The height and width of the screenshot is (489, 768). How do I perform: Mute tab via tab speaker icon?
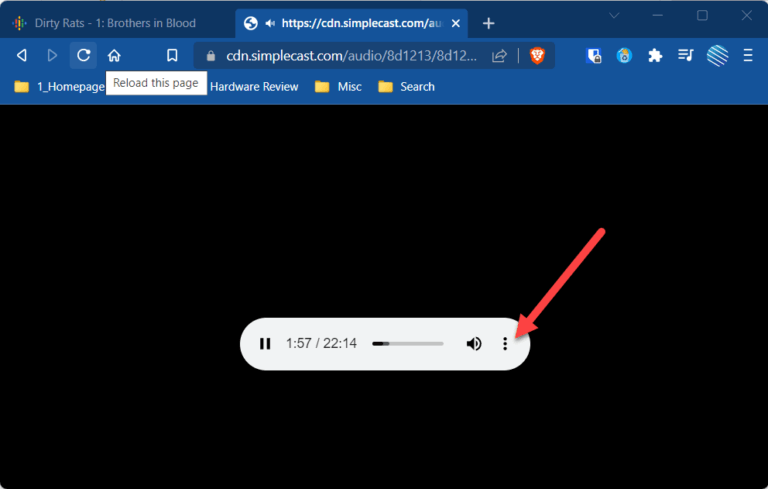[270, 23]
